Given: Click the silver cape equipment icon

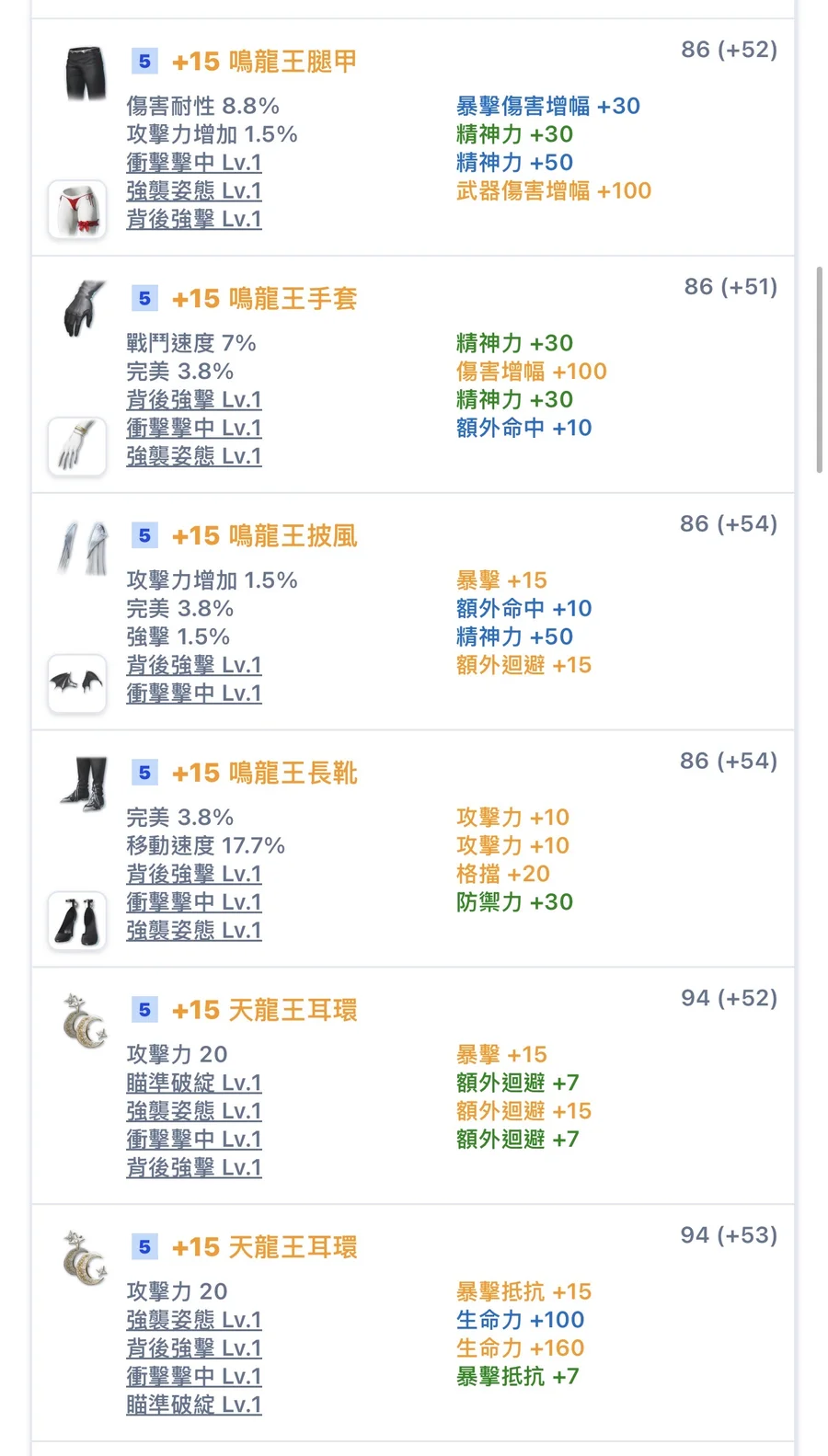Looking at the screenshot, I should [84, 548].
